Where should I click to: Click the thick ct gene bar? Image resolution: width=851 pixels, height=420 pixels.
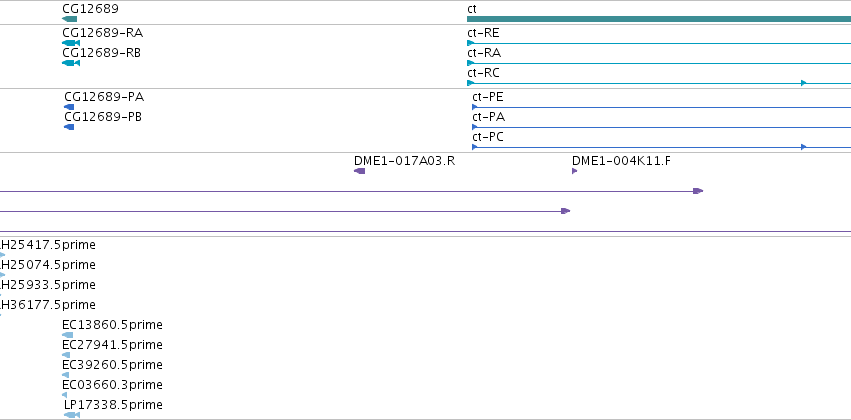coord(659,19)
